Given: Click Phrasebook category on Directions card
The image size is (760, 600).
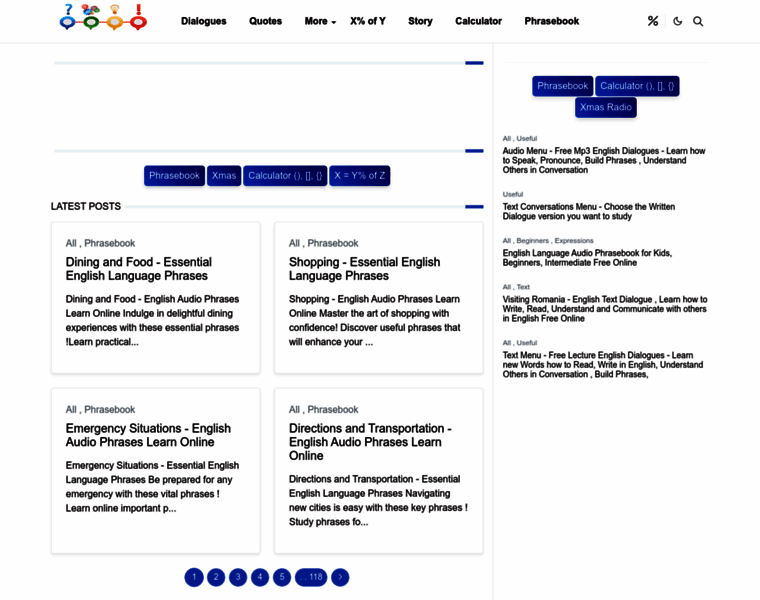Looking at the screenshot, I should tap(333, 409).
